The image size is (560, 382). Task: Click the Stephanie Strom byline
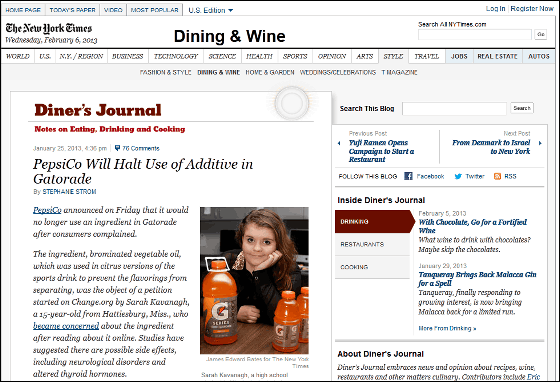69,192
